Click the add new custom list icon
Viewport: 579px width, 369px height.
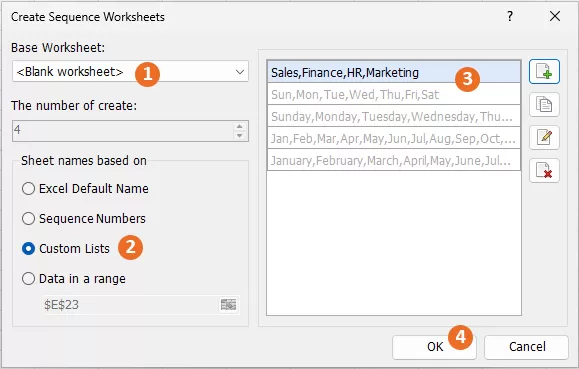[544, 71]
